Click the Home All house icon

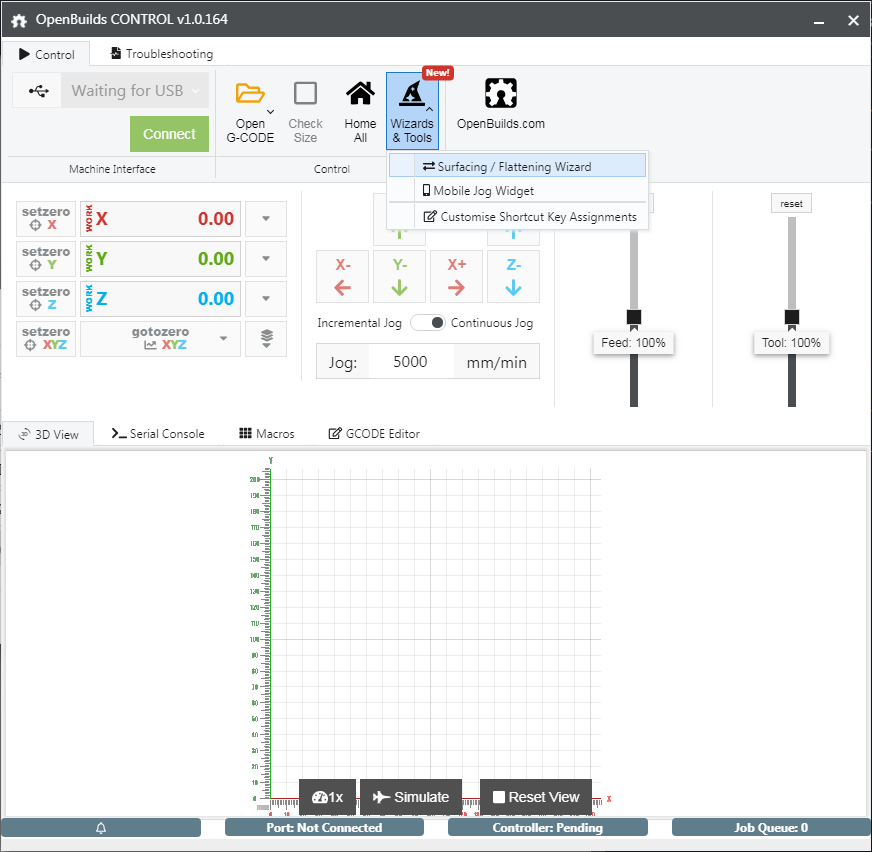360,94
